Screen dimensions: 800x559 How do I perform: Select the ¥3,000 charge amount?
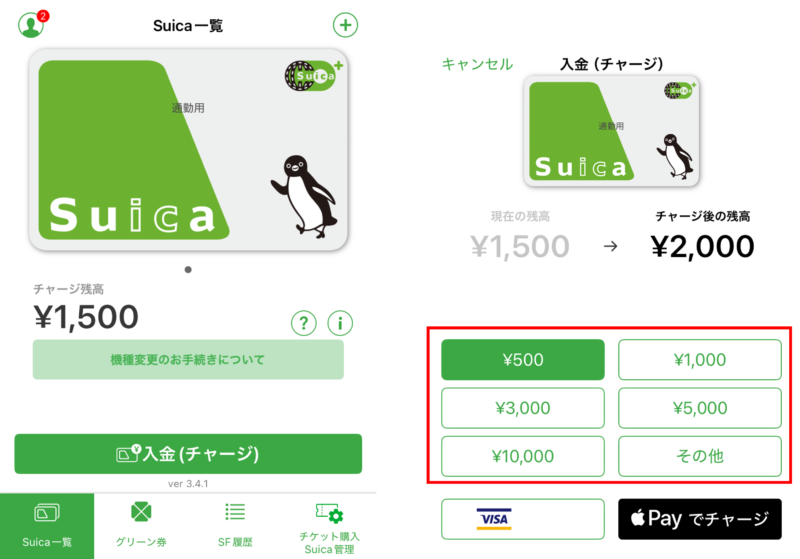tap(523, 408)
